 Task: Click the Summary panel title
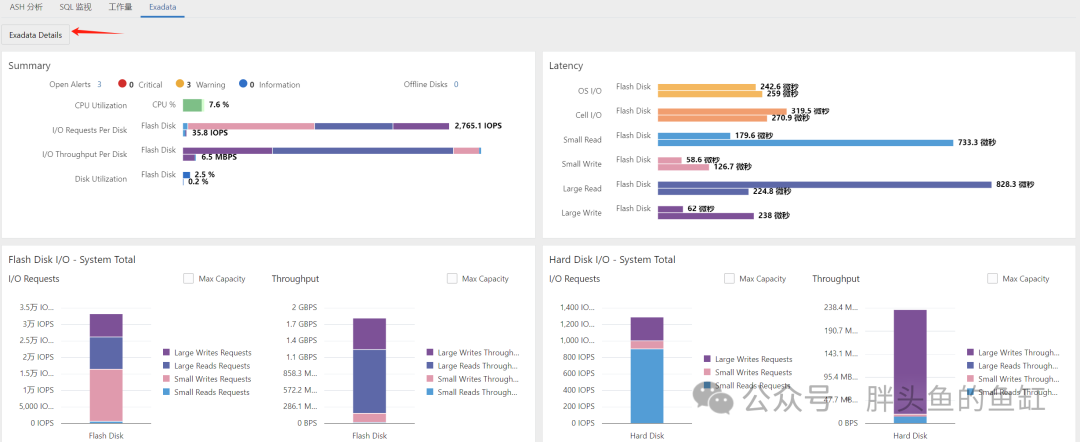click(x=29, y=65)
